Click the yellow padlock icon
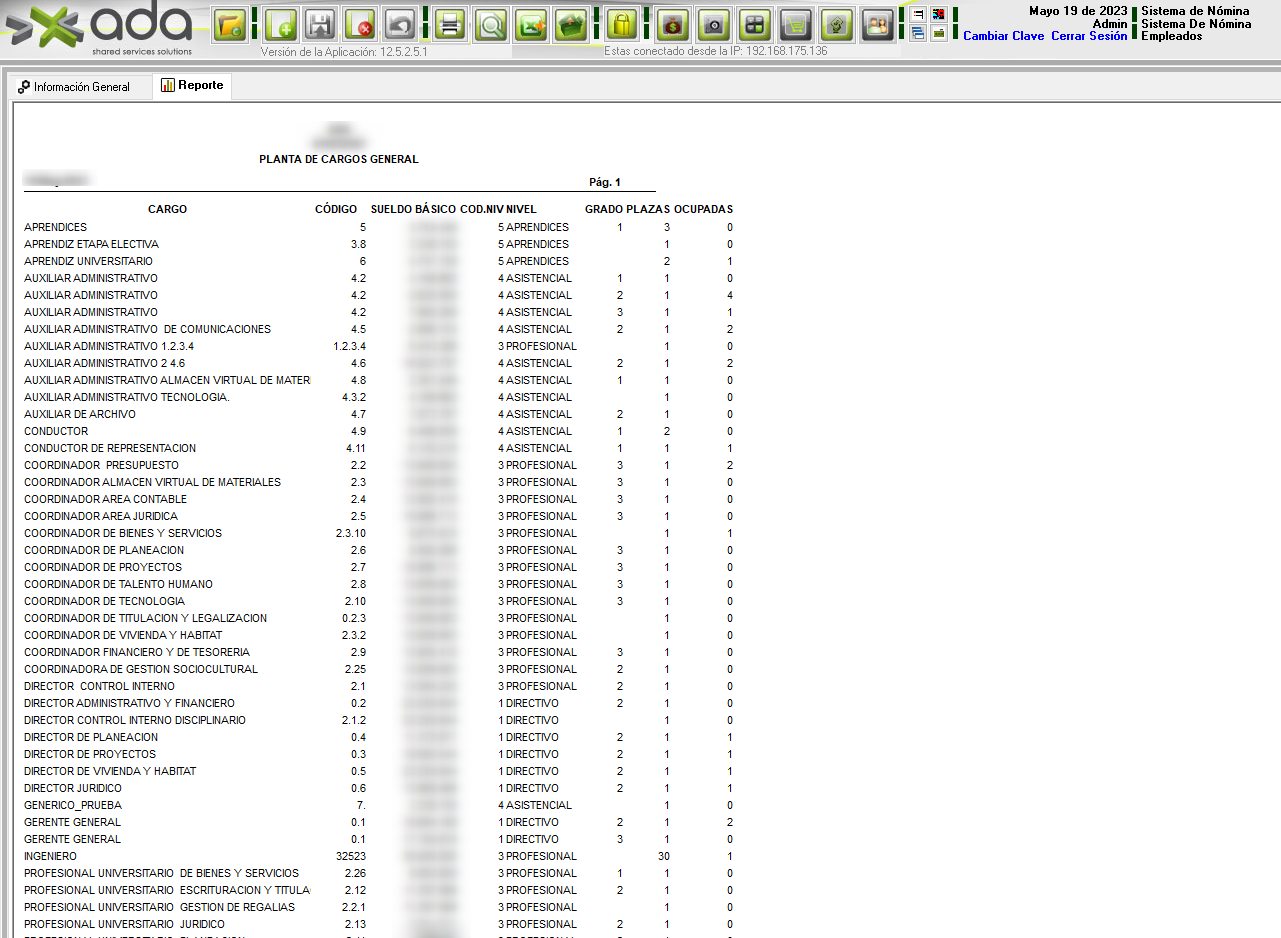The height and width of the screenshot is (938, 1281). (x=622, y=24)
